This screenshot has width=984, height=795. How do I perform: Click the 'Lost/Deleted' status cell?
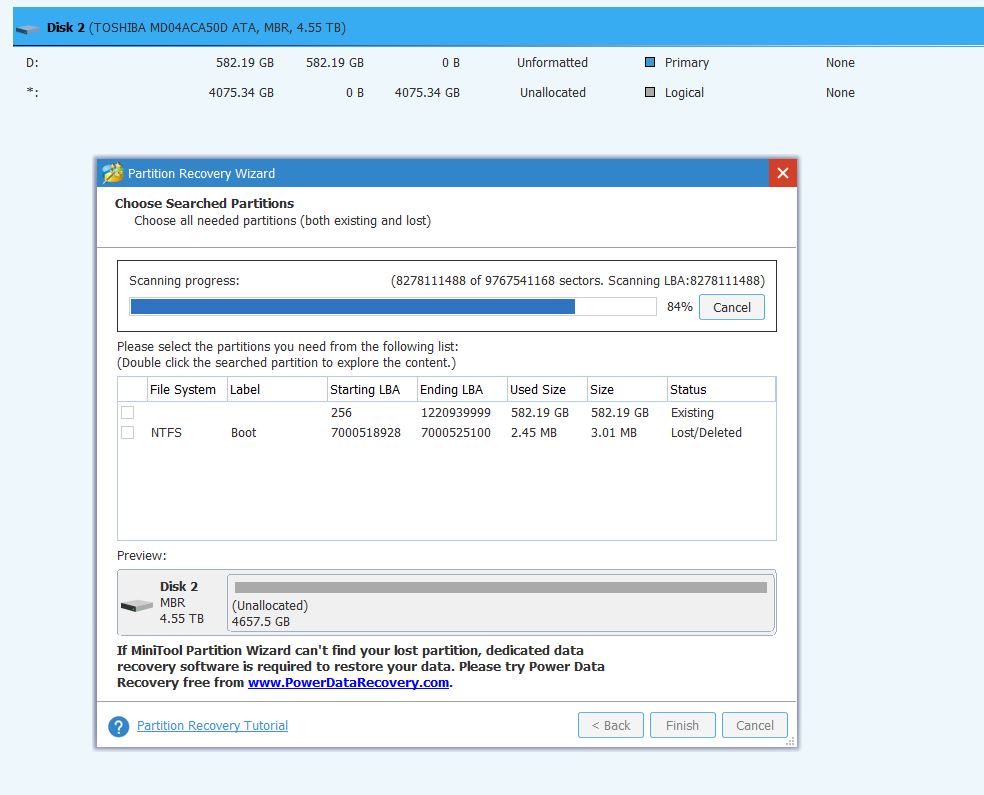706,432
